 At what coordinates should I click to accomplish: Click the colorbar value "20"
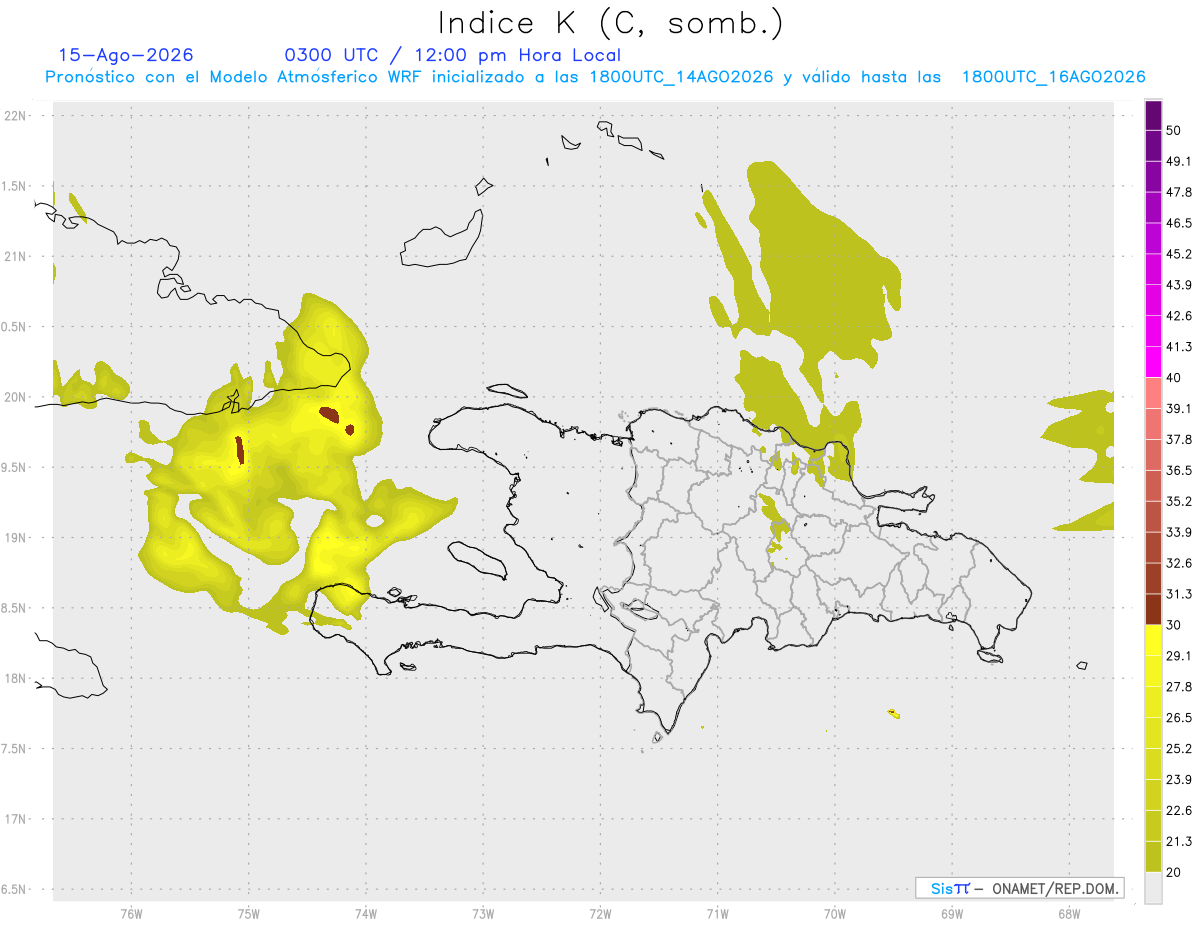[x=1174, y=873]
